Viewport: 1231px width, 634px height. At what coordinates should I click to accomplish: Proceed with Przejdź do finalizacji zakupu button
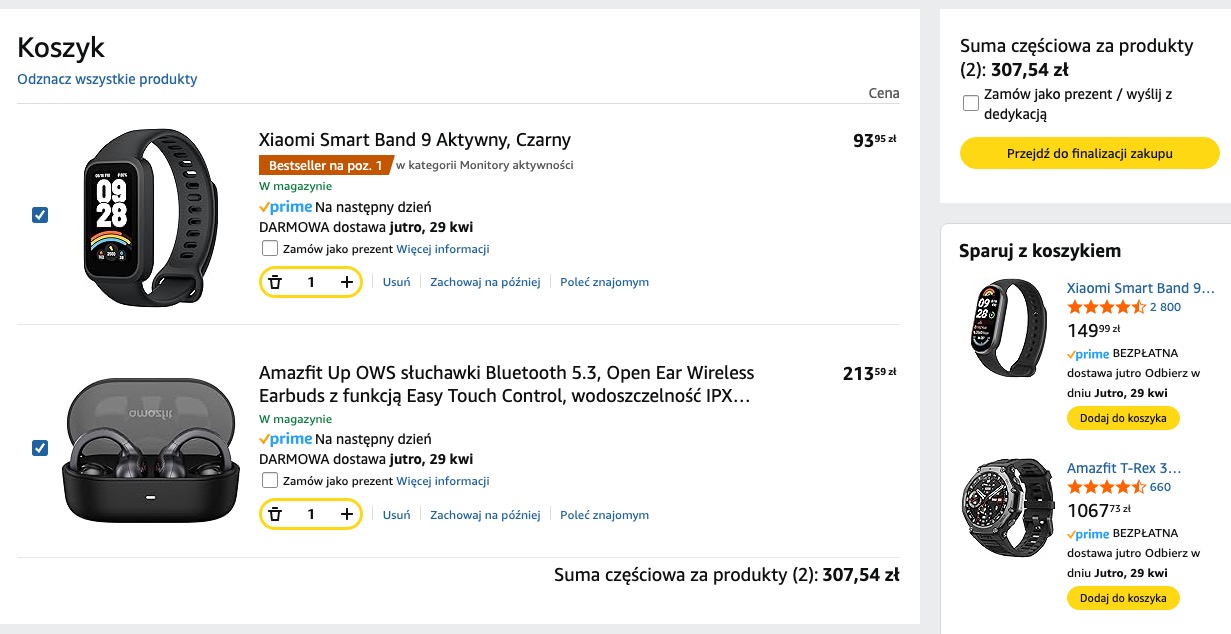coord(1090,153)
